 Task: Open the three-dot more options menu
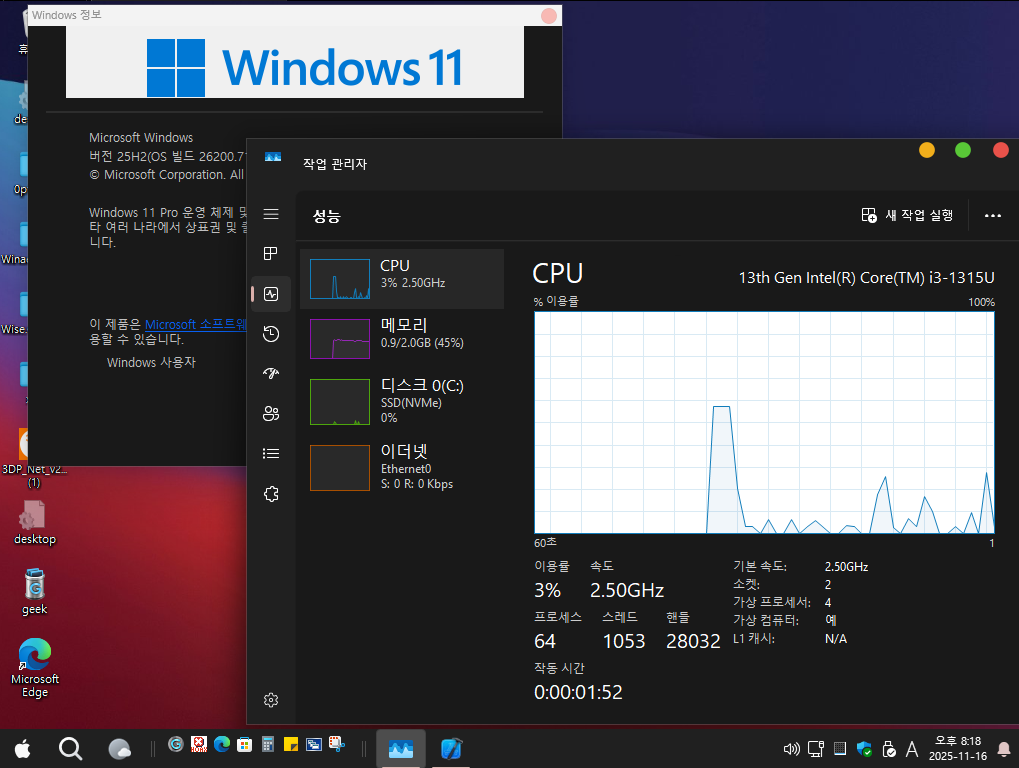coord(992,216)
